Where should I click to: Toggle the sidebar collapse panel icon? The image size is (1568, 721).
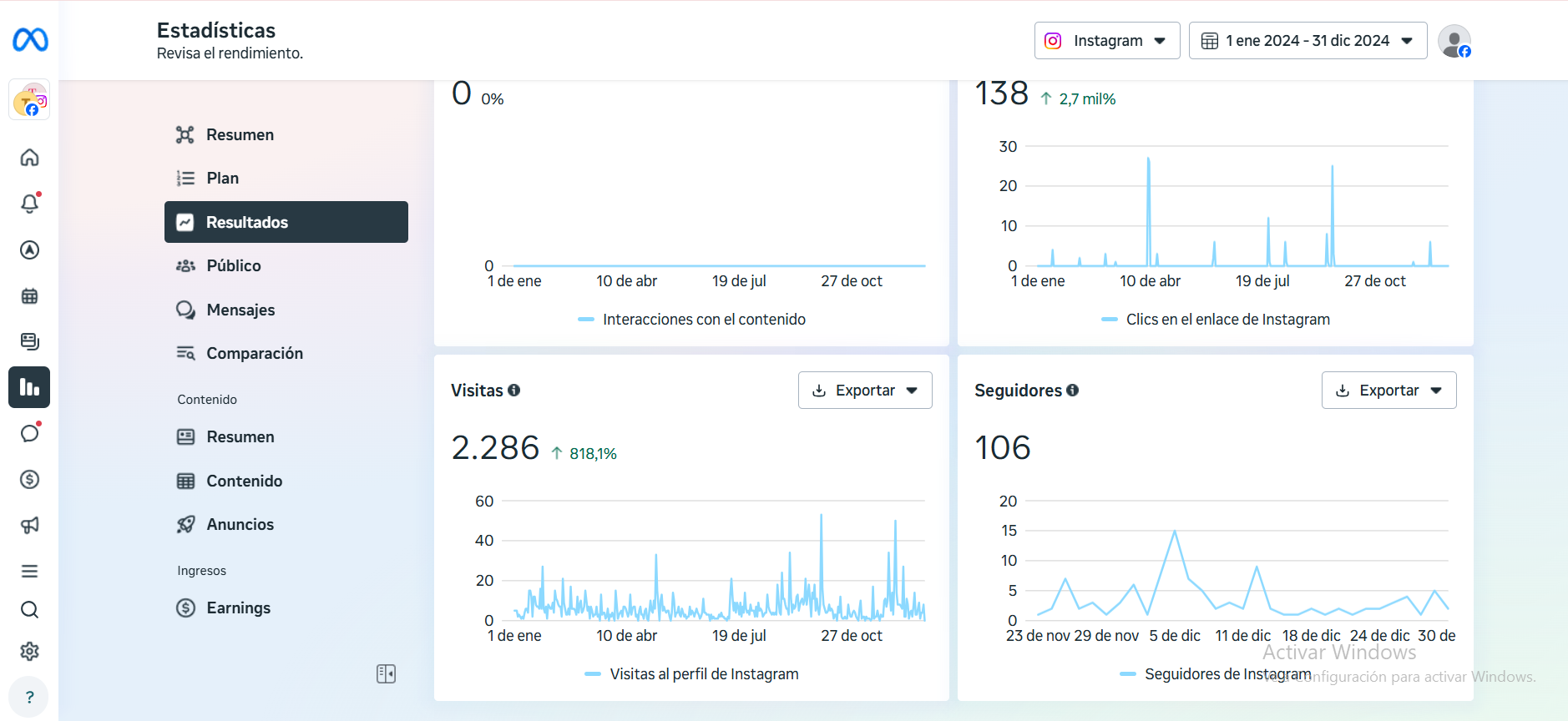tap(386, 673)
